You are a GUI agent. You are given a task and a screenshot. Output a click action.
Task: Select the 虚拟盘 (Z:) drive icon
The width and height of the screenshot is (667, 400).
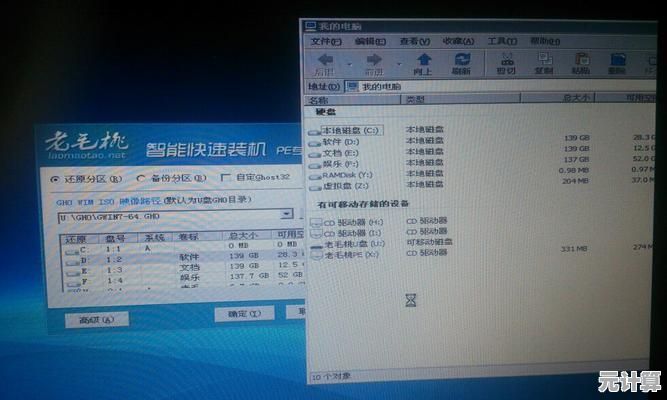coord(315,187)
